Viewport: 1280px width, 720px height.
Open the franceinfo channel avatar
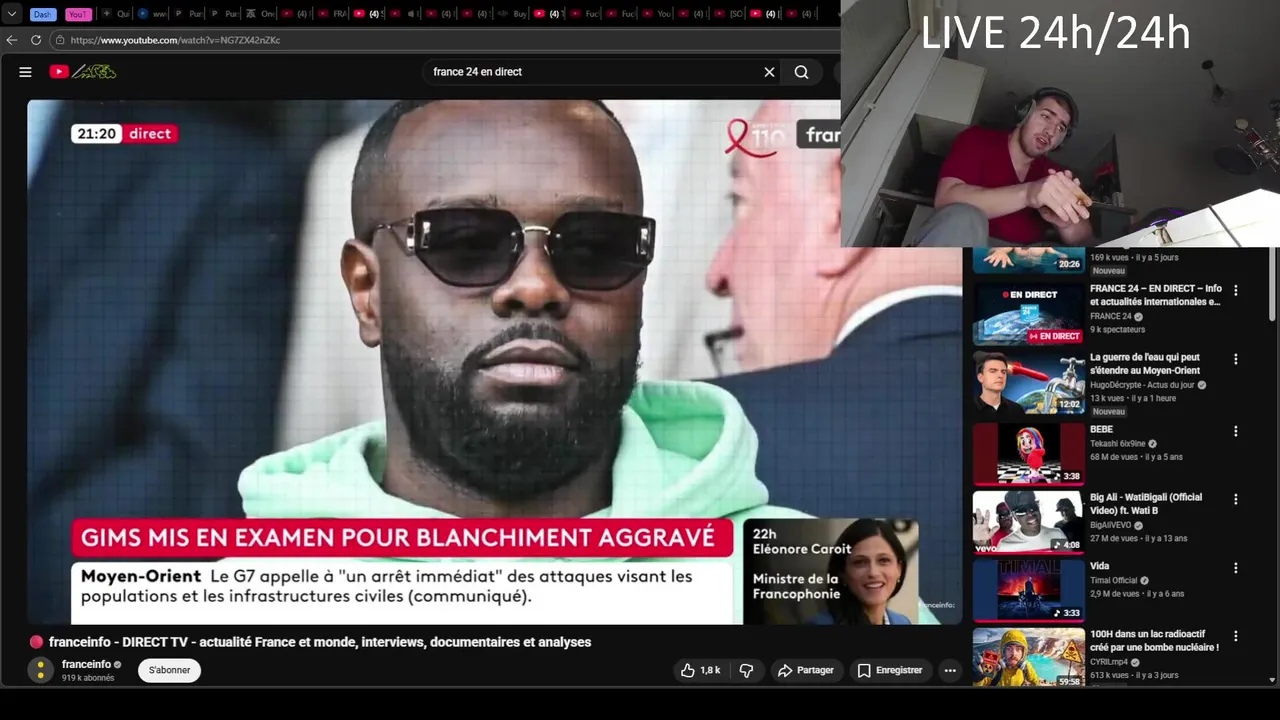pyautogui.click(x=40, y=670)
